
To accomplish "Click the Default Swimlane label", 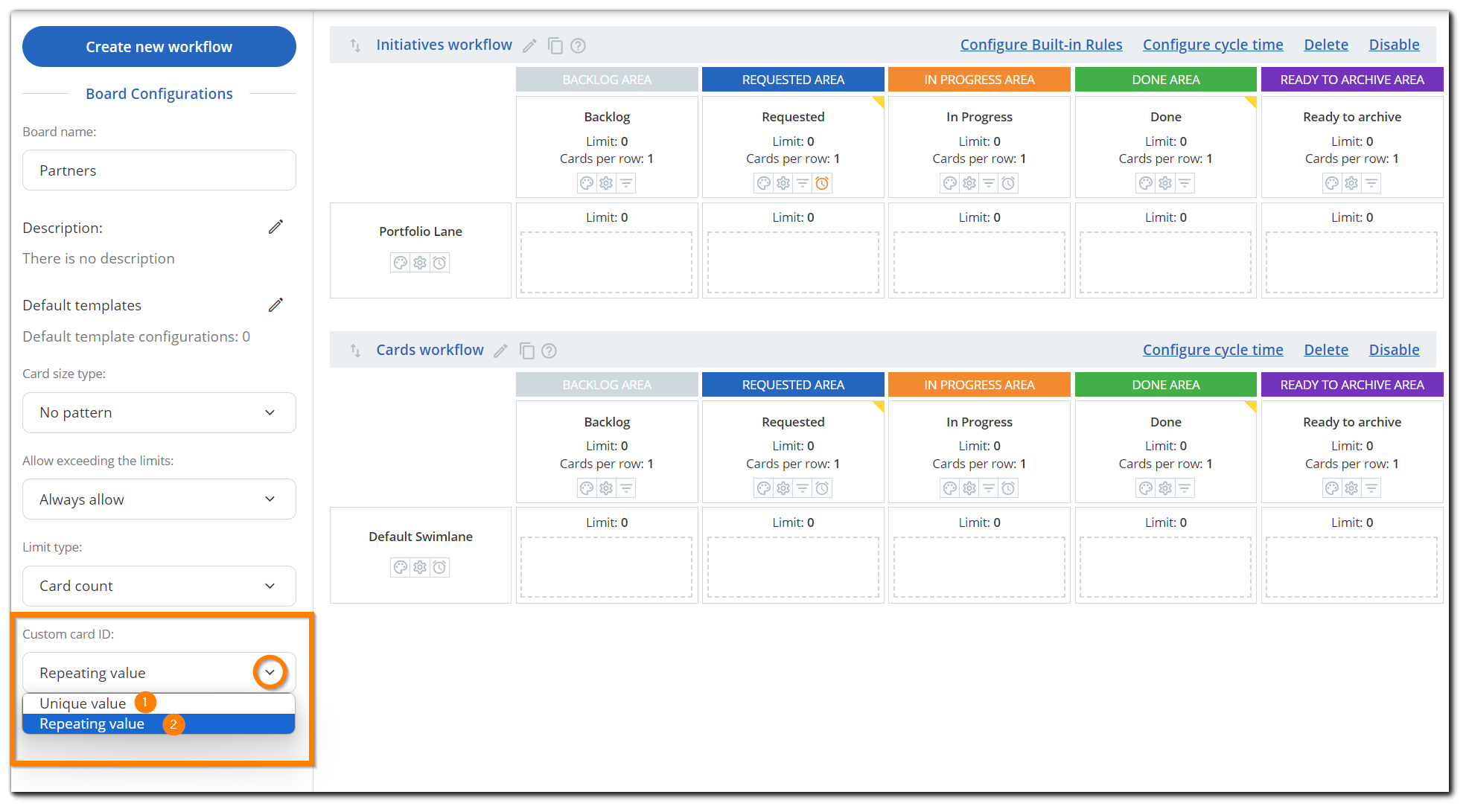I will pyautogui.click(x=421, y=537).
